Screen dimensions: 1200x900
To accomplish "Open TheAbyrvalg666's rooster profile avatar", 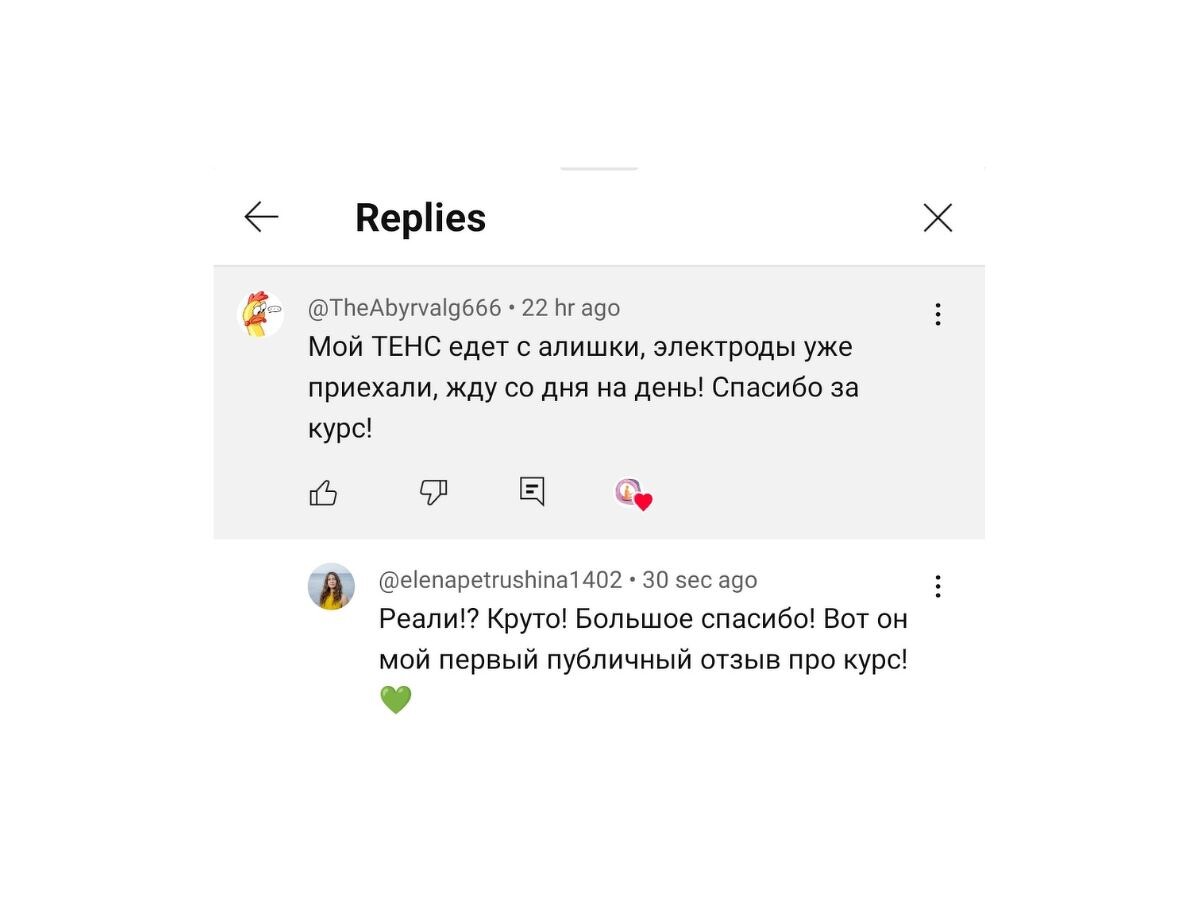I will (260, 314).
